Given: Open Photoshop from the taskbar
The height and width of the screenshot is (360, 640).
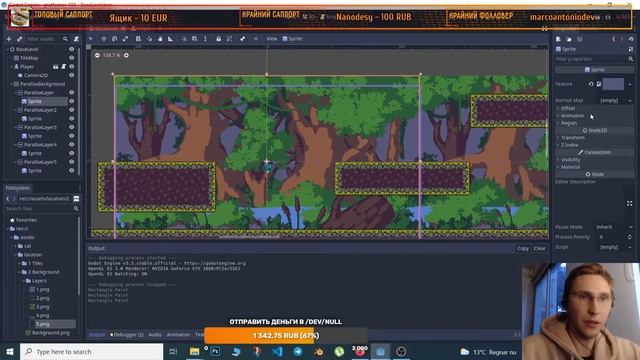Looking at the screenshot, I should (x=215, y=351).
